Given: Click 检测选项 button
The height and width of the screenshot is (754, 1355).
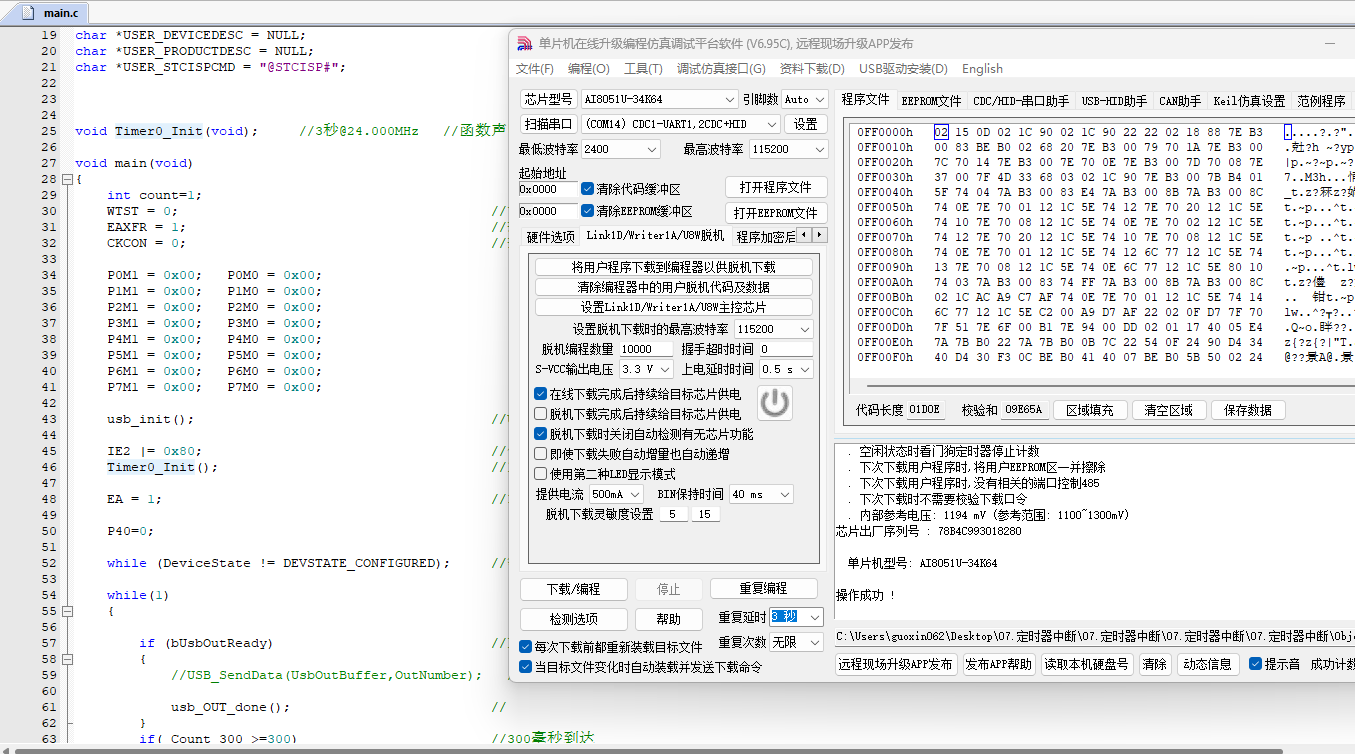Looking at the screenshot, I should (x=574, y=619).
